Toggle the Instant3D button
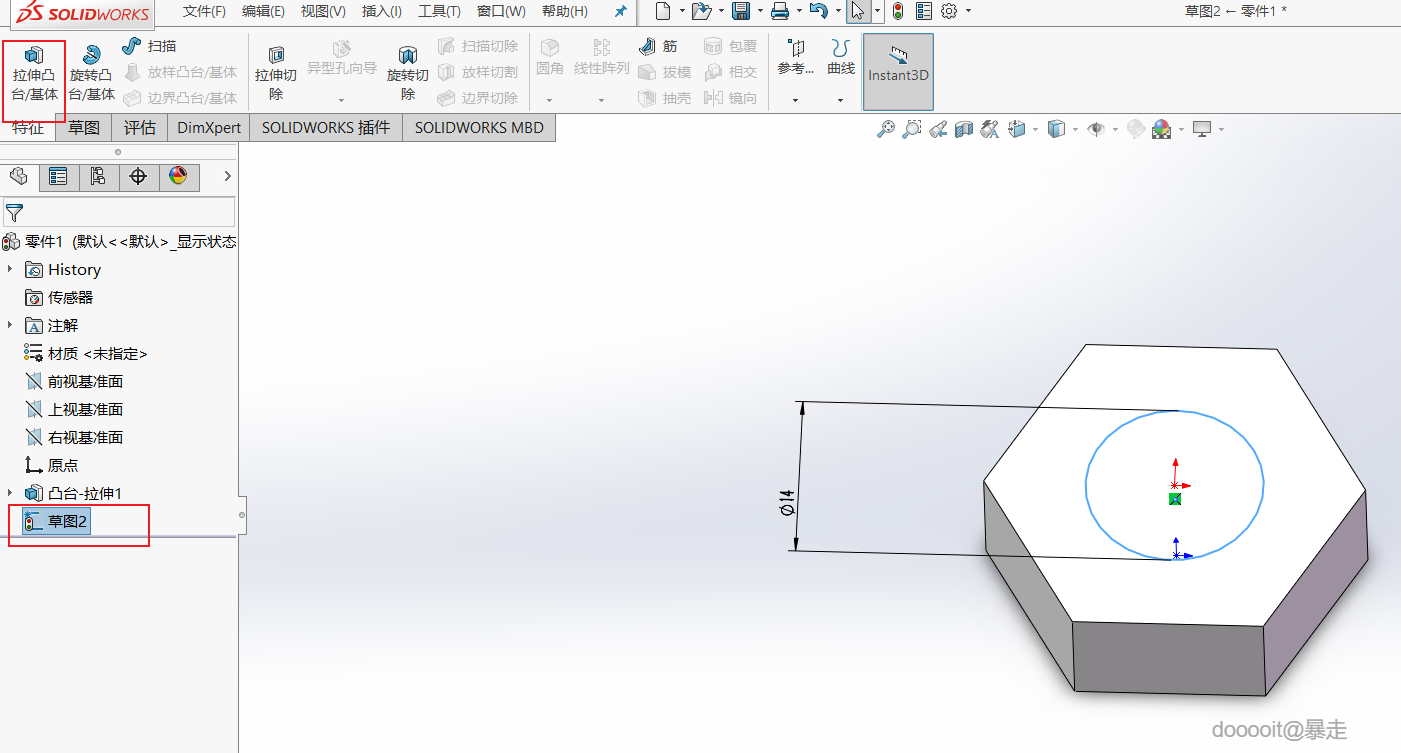The height and width of the screenshot is (753, 1401). tap(898, 72)
